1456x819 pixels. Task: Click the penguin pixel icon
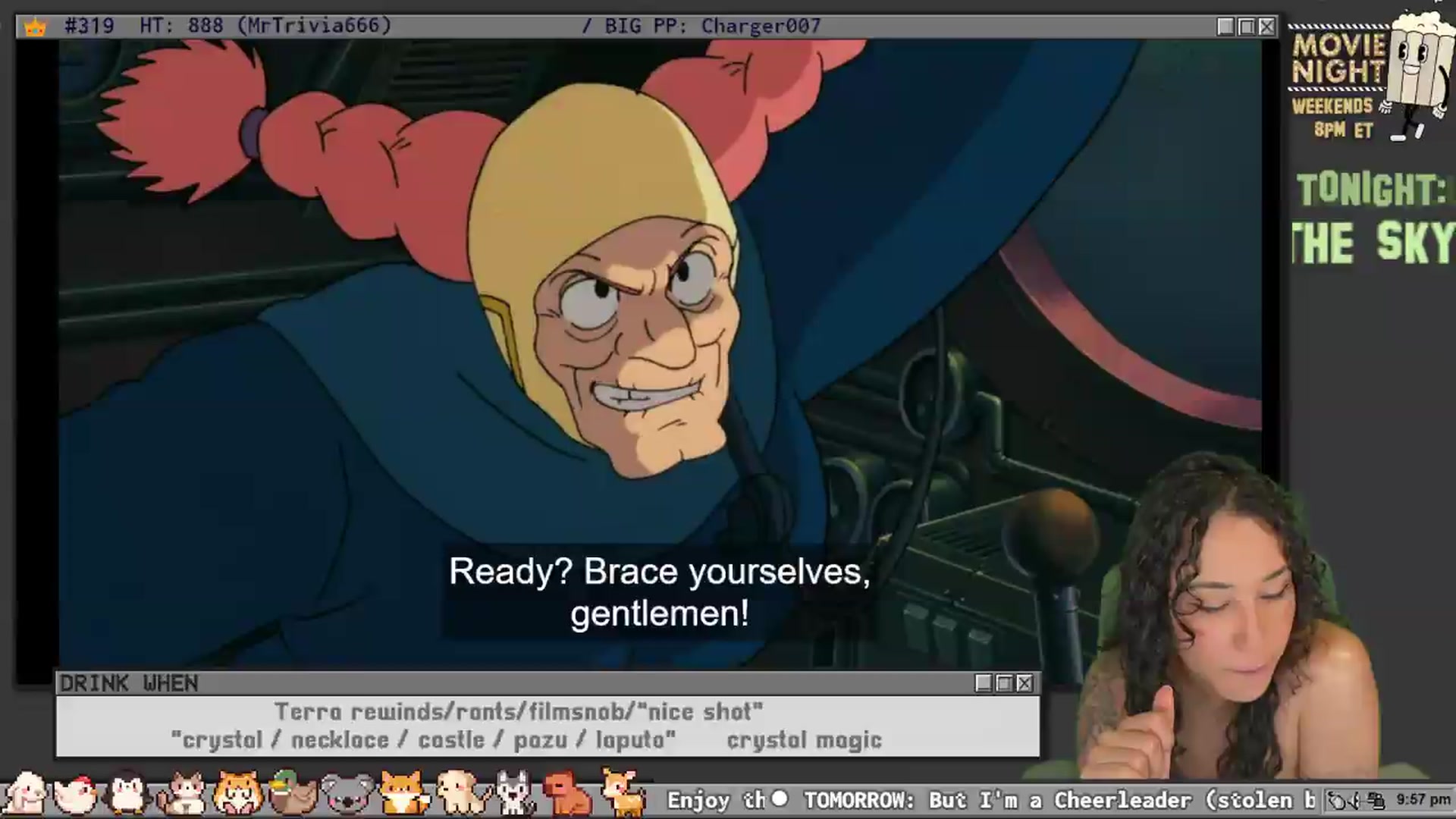click(127, 793)
